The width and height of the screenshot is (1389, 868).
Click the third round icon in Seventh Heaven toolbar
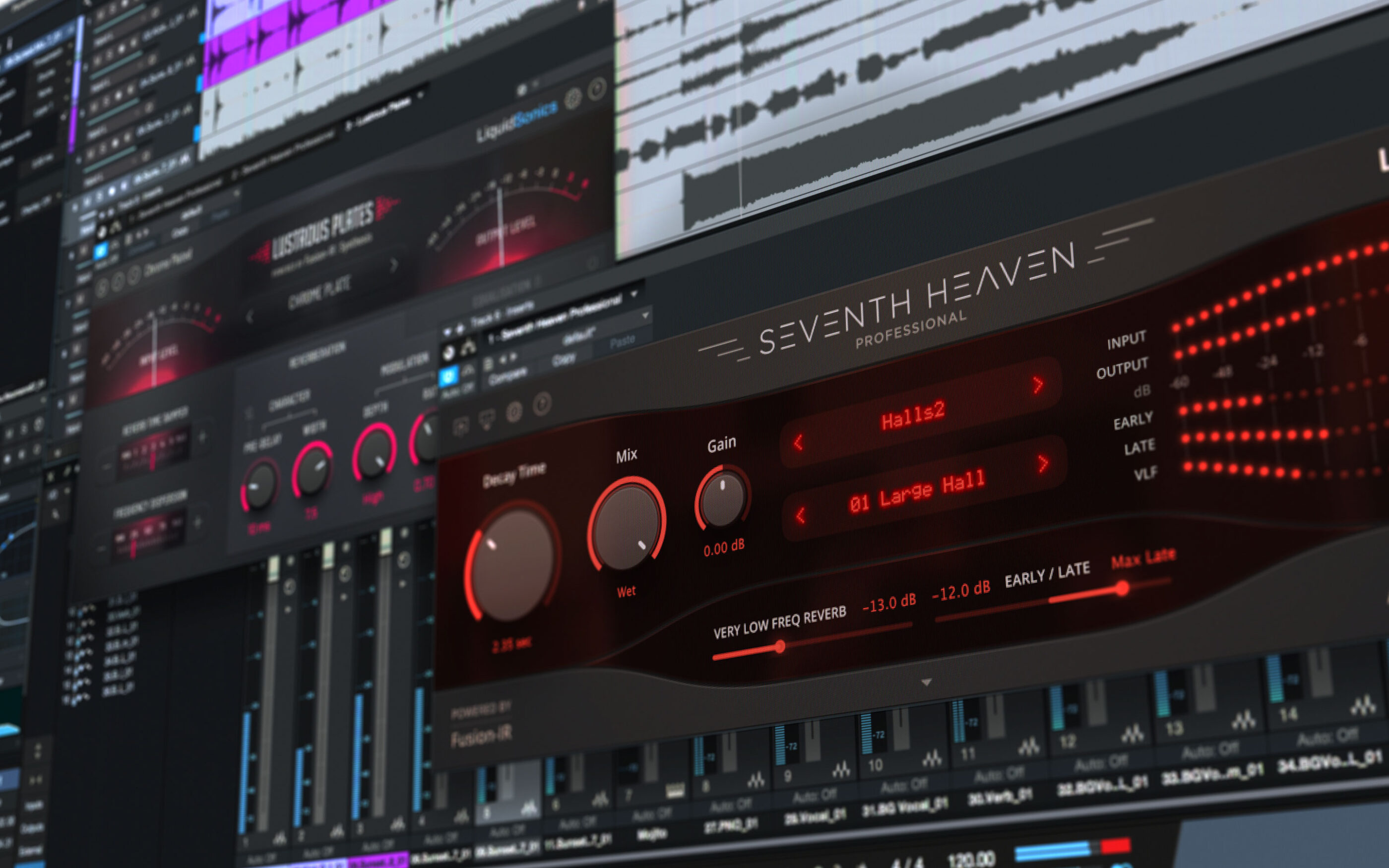(x=514, y=412)
